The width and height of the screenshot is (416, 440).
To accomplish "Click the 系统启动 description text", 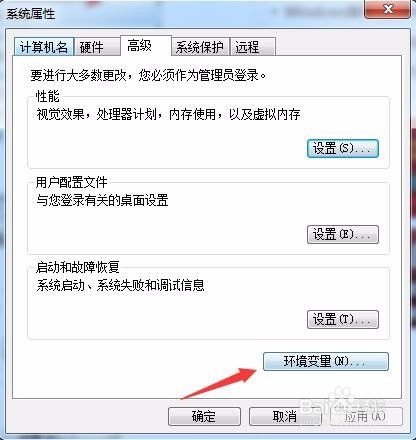I will 120,285.
